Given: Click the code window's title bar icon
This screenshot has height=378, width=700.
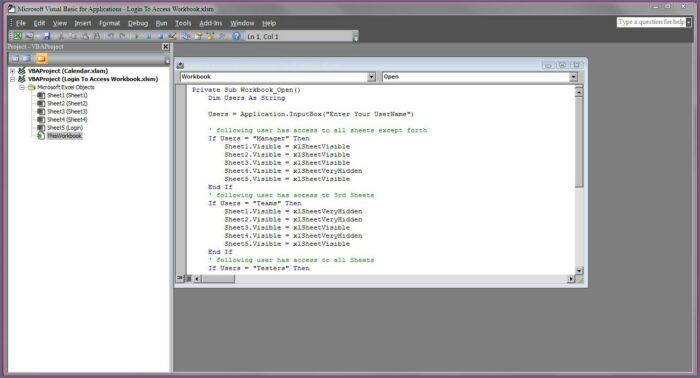Looking at the screenshot, I should (180, 65).
